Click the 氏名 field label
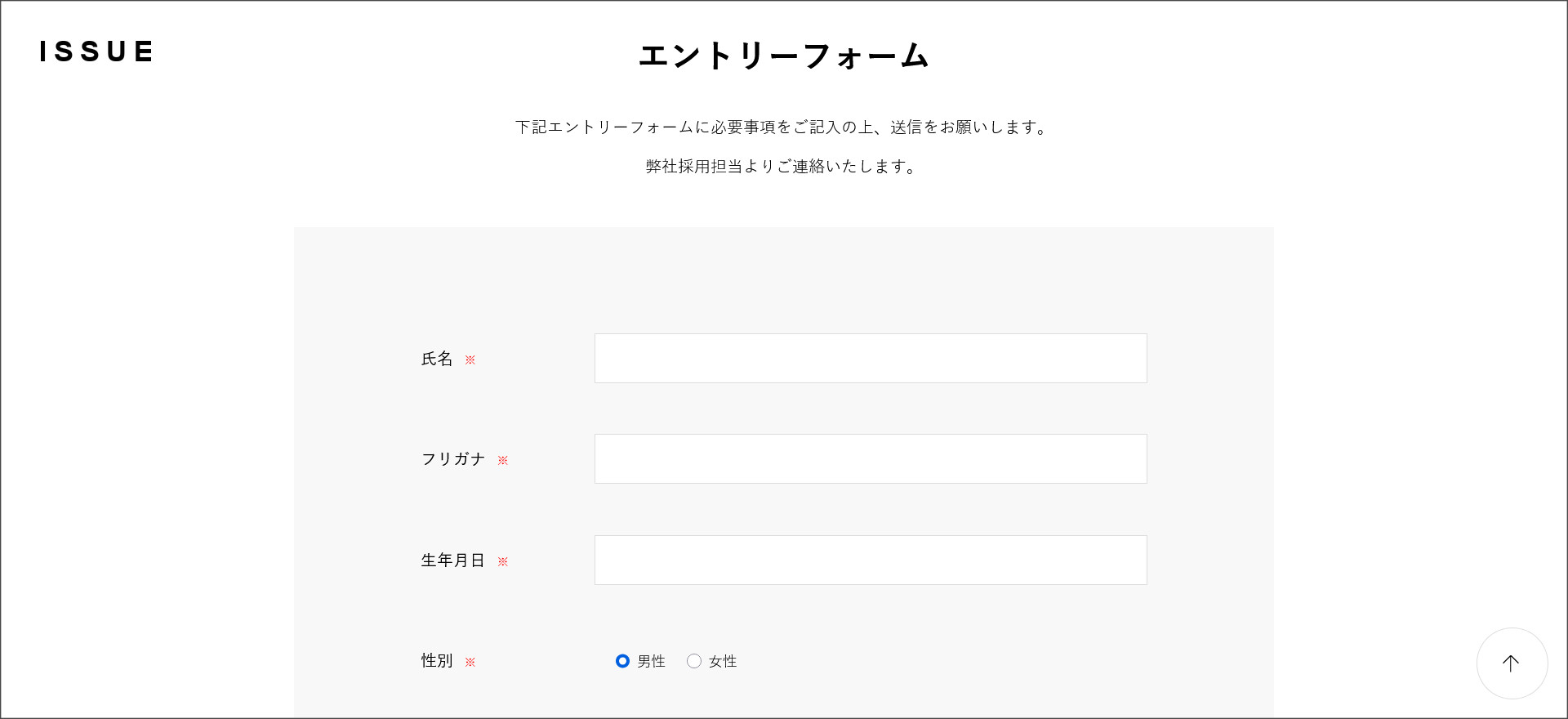Viewport: 1568px width, 719px height. pyautogui.click(x=437, y=359)
